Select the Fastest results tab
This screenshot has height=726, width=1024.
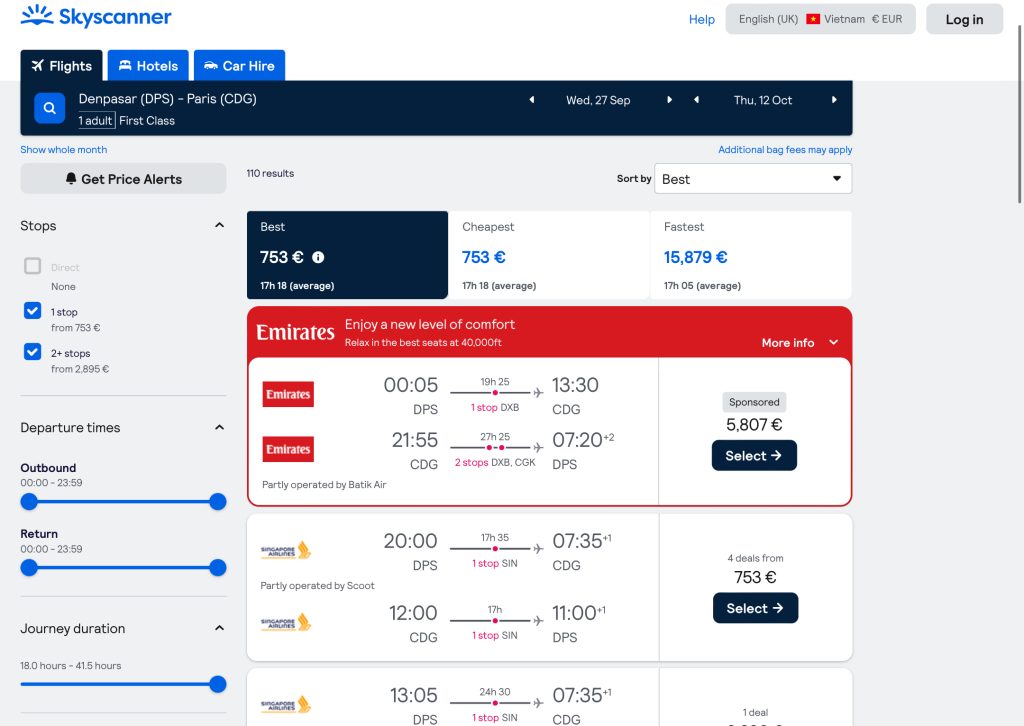point(750,255)
